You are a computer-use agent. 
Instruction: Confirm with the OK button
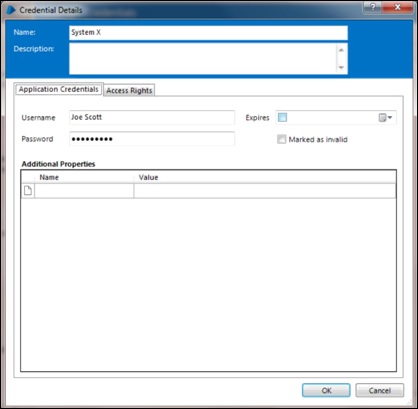pos(326,390)
